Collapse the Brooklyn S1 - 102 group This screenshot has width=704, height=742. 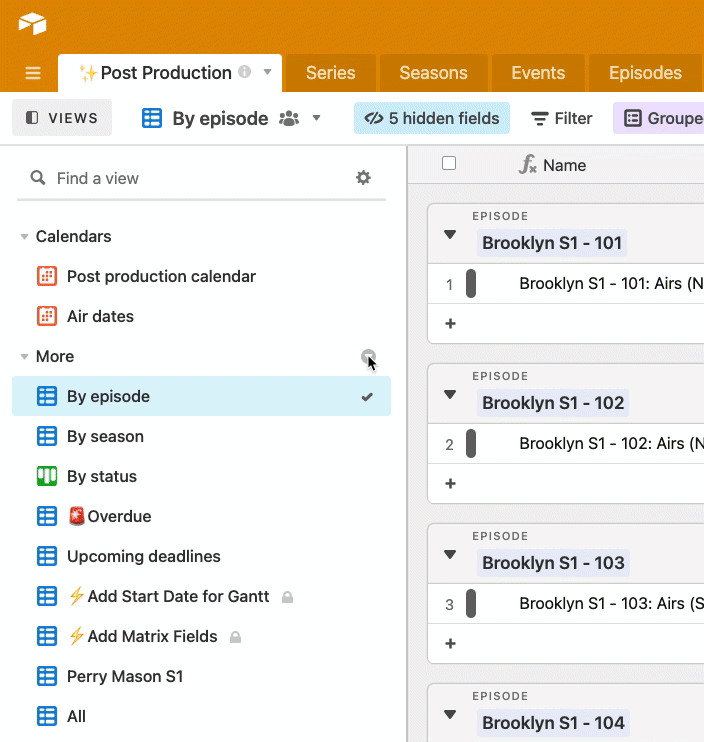450,394
